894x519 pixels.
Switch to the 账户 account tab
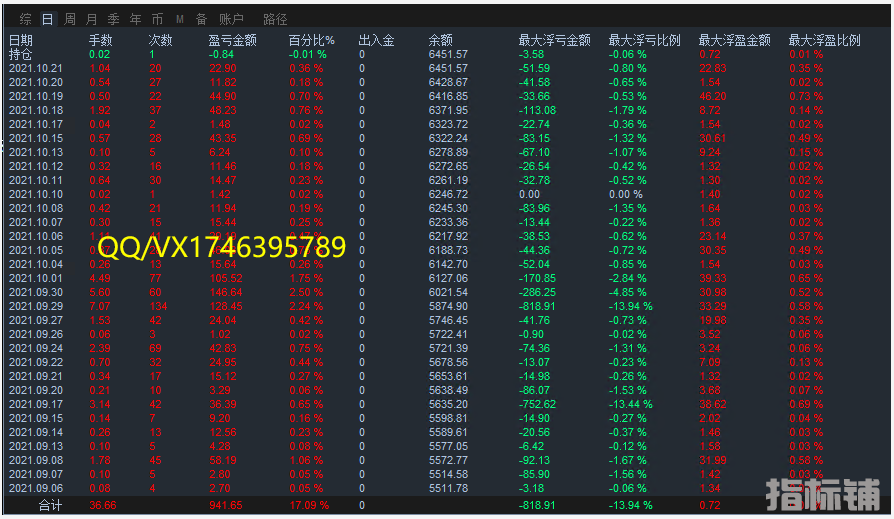pyautogui.click(x=231, y=19)
